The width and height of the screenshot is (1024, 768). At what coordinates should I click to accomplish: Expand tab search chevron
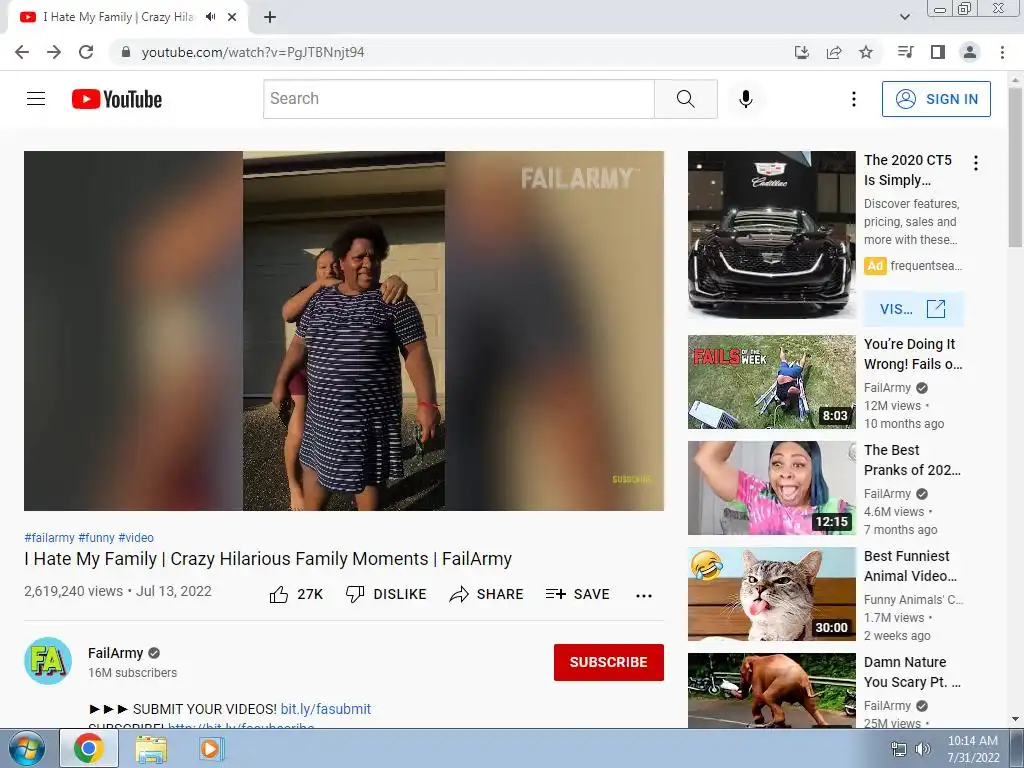pyautogui.click(x=905, y=17)
